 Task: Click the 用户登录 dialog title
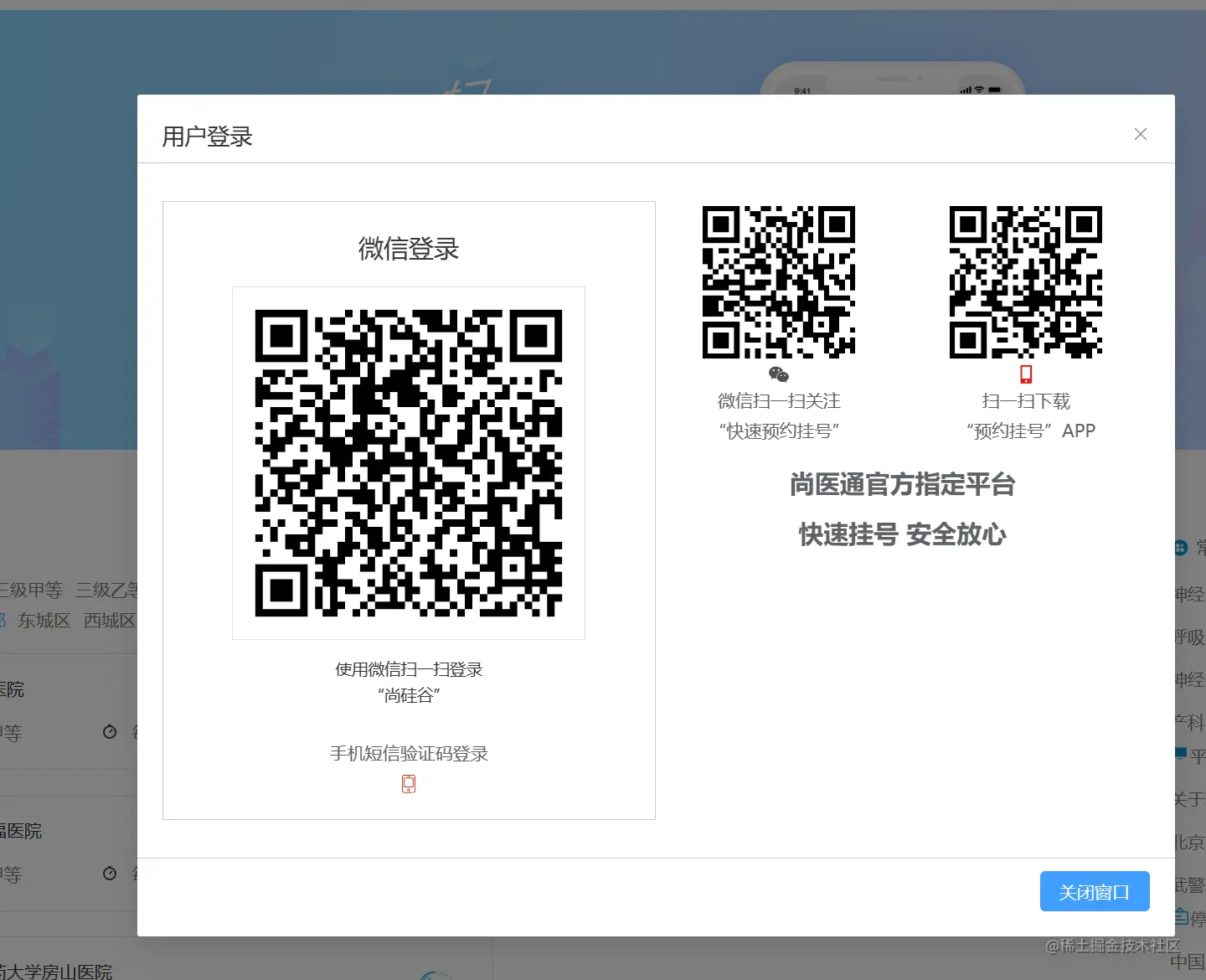[x=208, y=137]
